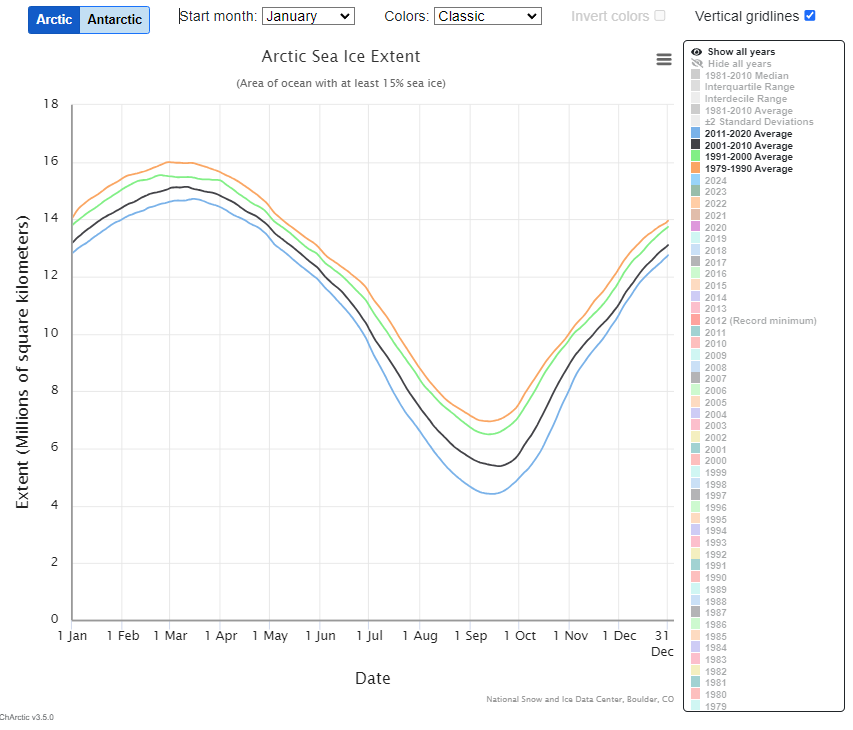The image size is (853, 730).
Task: Click the dark 2001-2010 Average legend swatch
Action: 696,145
